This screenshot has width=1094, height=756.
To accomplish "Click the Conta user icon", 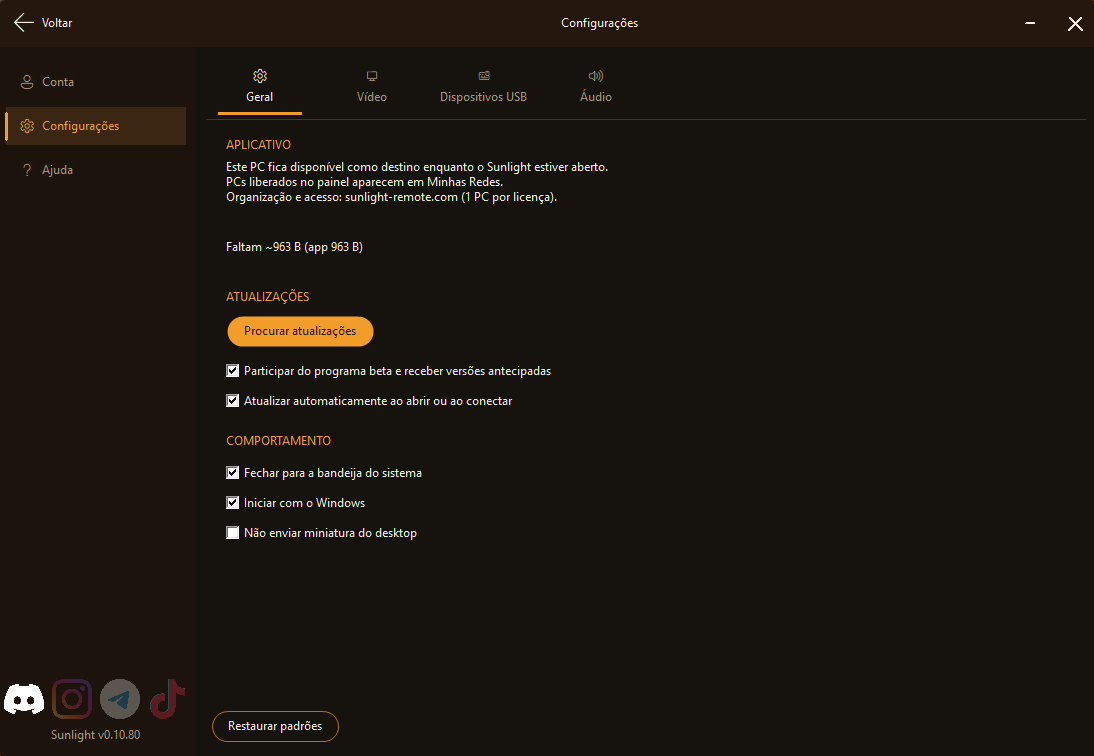I will point(27,82).
